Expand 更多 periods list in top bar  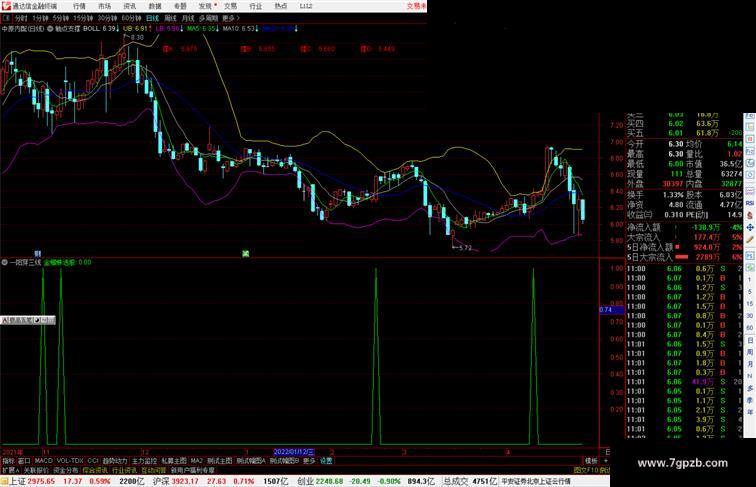[231, 18]
